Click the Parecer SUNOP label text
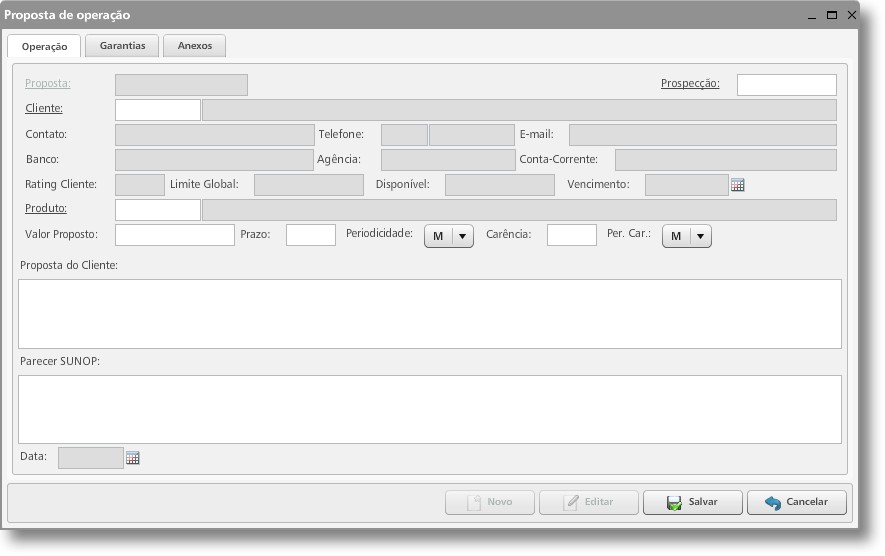 [x=60, y=361]
